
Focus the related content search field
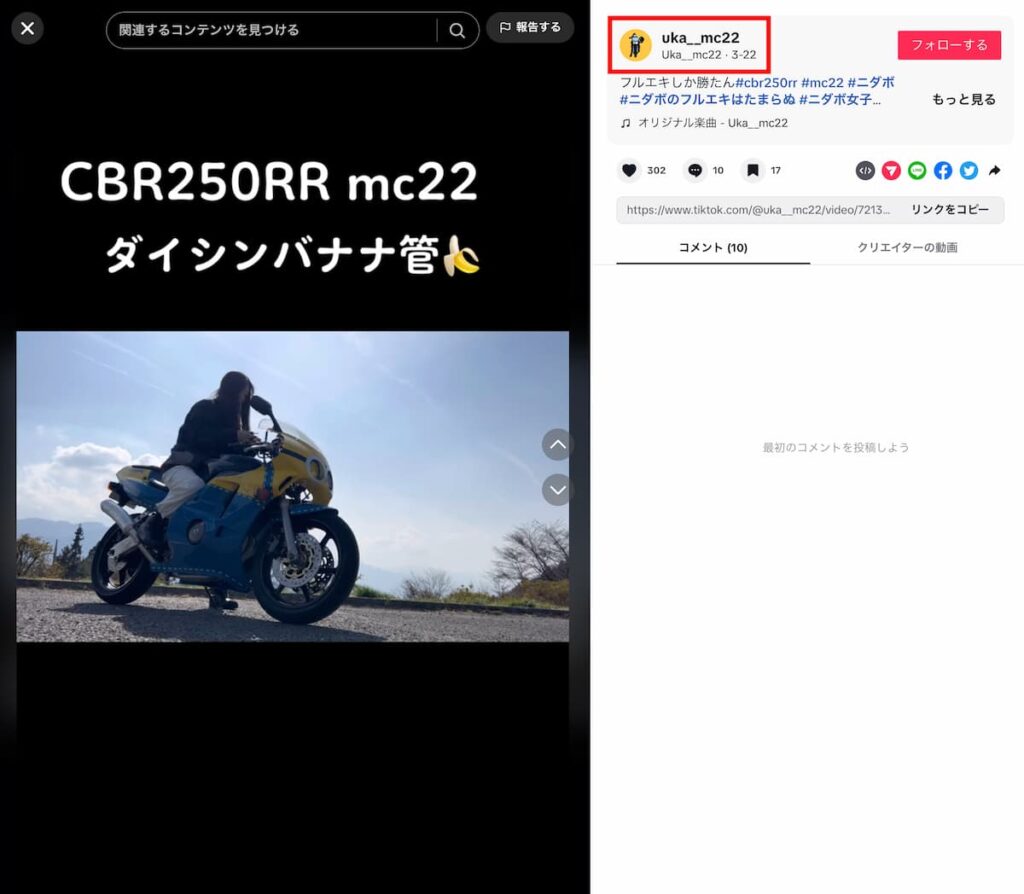270,30
